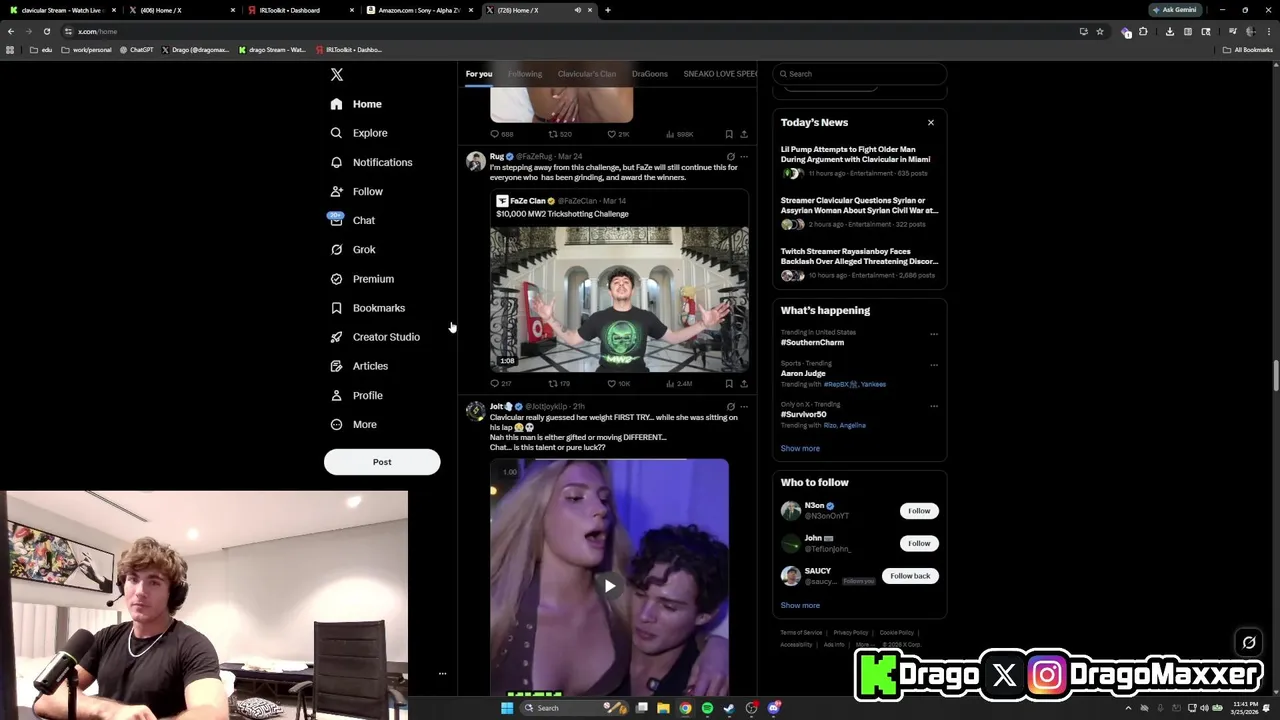Open more options on Rug's post
Image resolution: width=1280 pixels, height=720 pixels.
point(744,157)
